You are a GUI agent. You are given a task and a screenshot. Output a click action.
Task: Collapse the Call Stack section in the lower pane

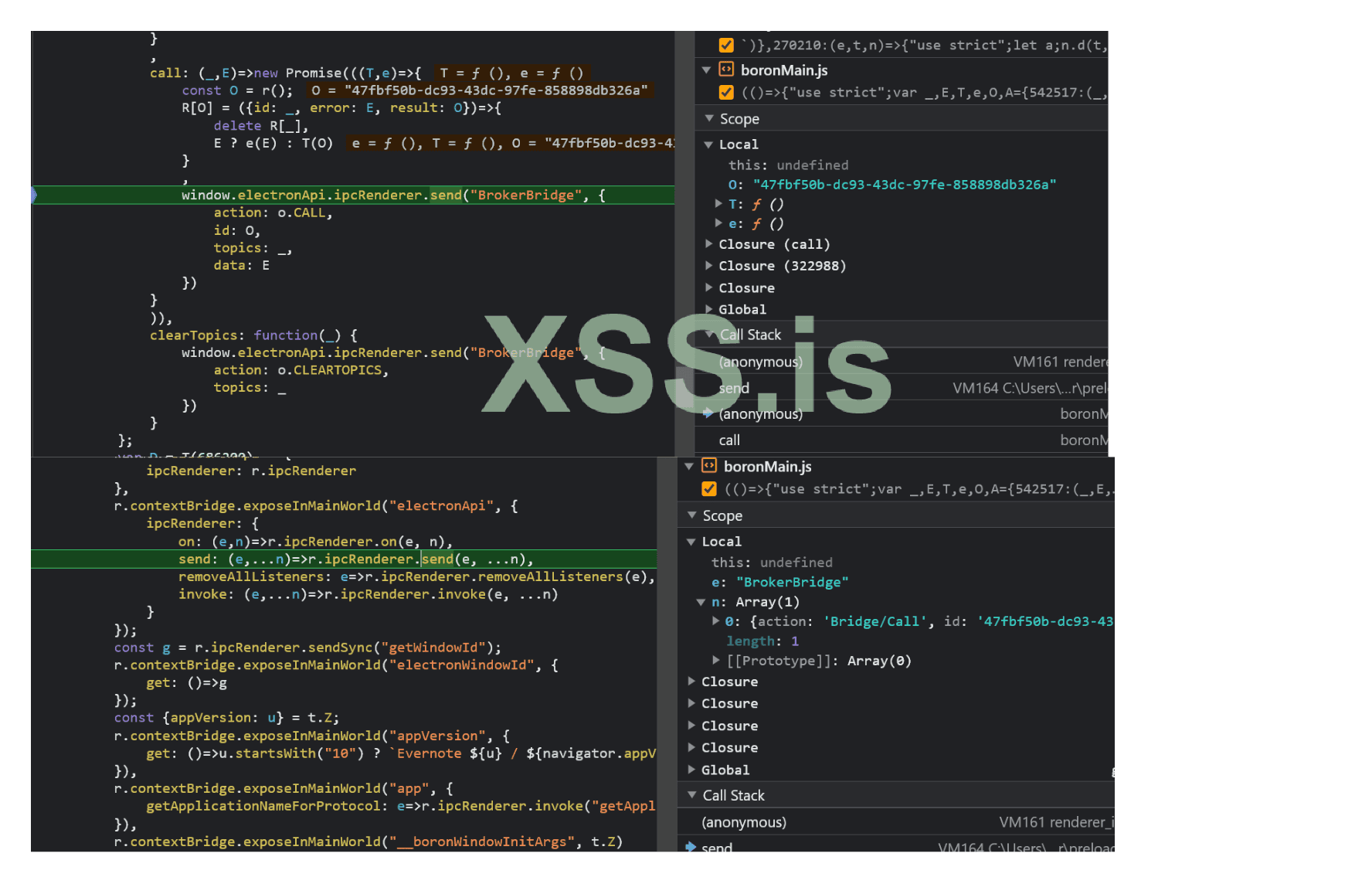pyautogui.click(x=691, y=795)
